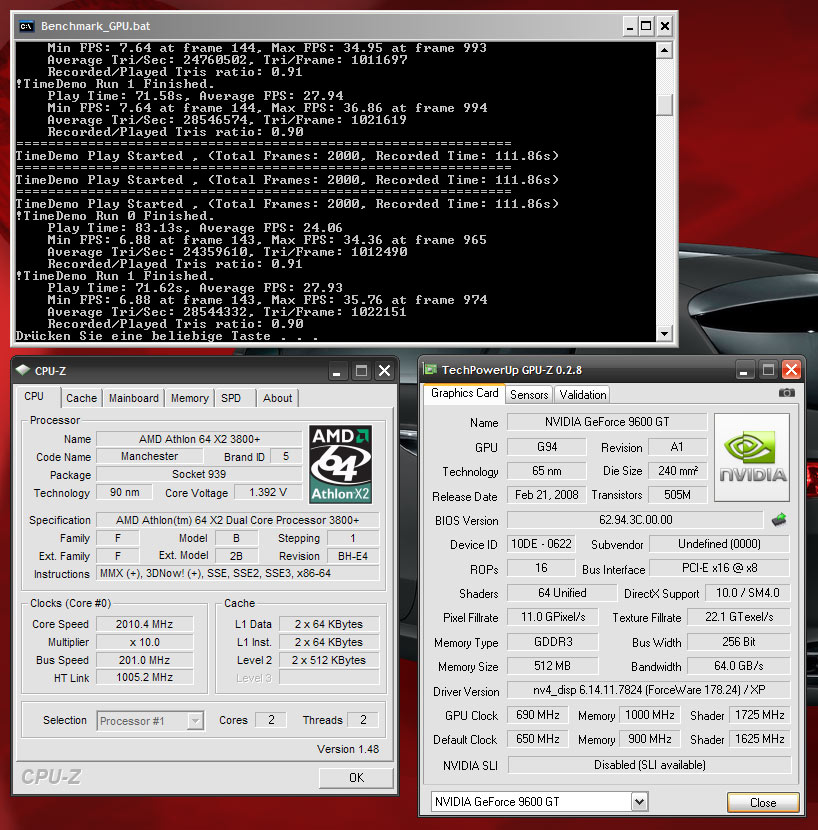Maximize the Benchmark_GPU.bat console window

click(646, 26)
